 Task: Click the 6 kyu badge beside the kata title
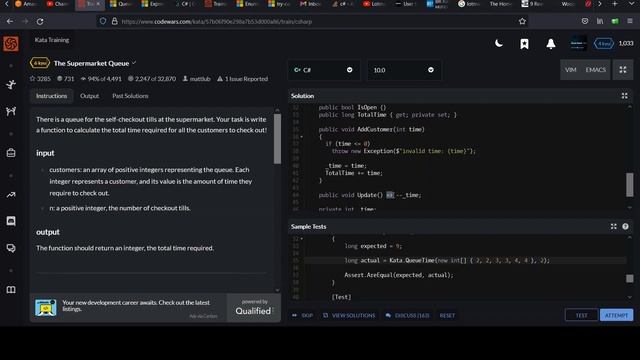(40, 63)
